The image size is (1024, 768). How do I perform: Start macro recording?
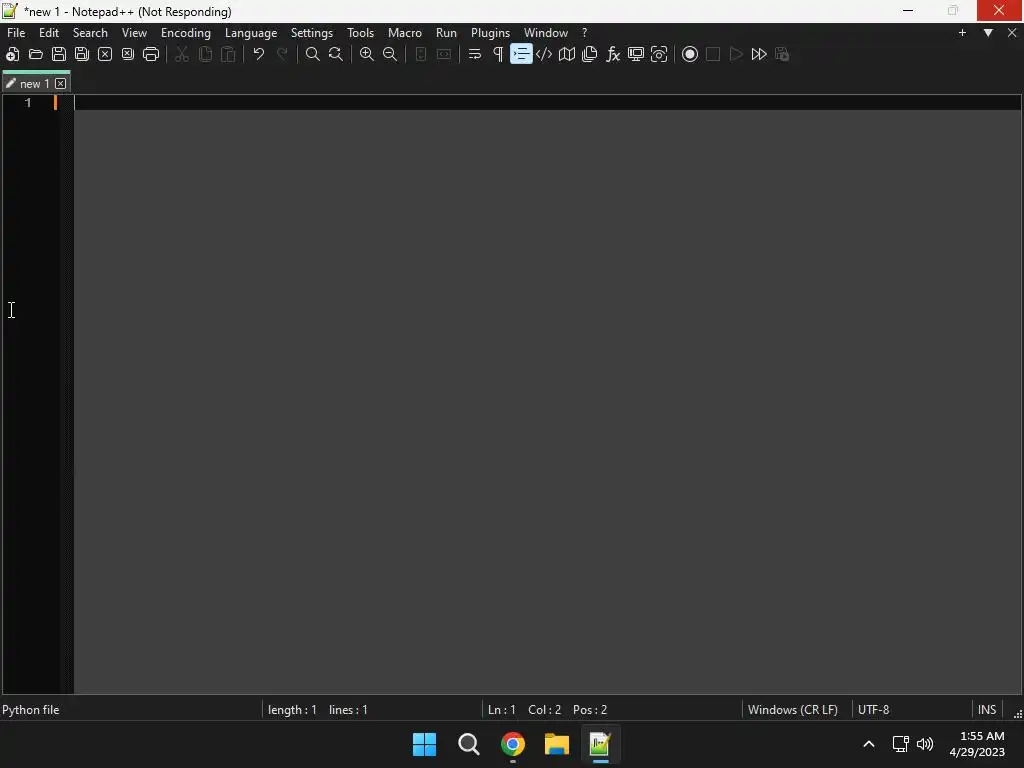click(x=690, y=54)
